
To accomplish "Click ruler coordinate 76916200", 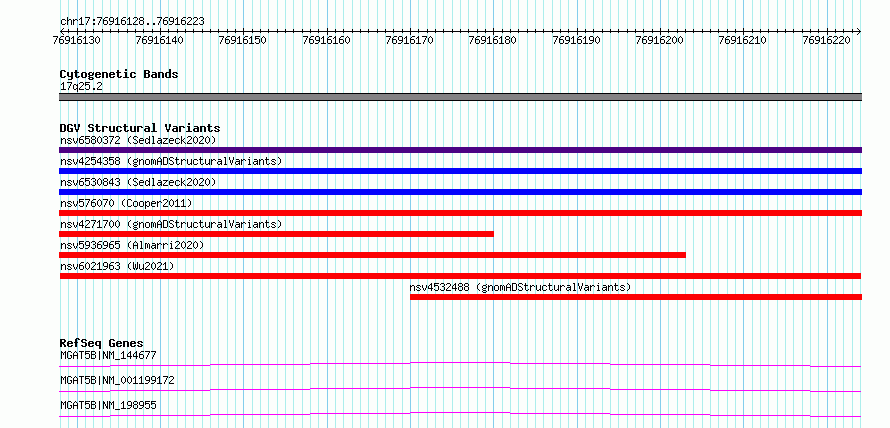I will coord(660,40).
